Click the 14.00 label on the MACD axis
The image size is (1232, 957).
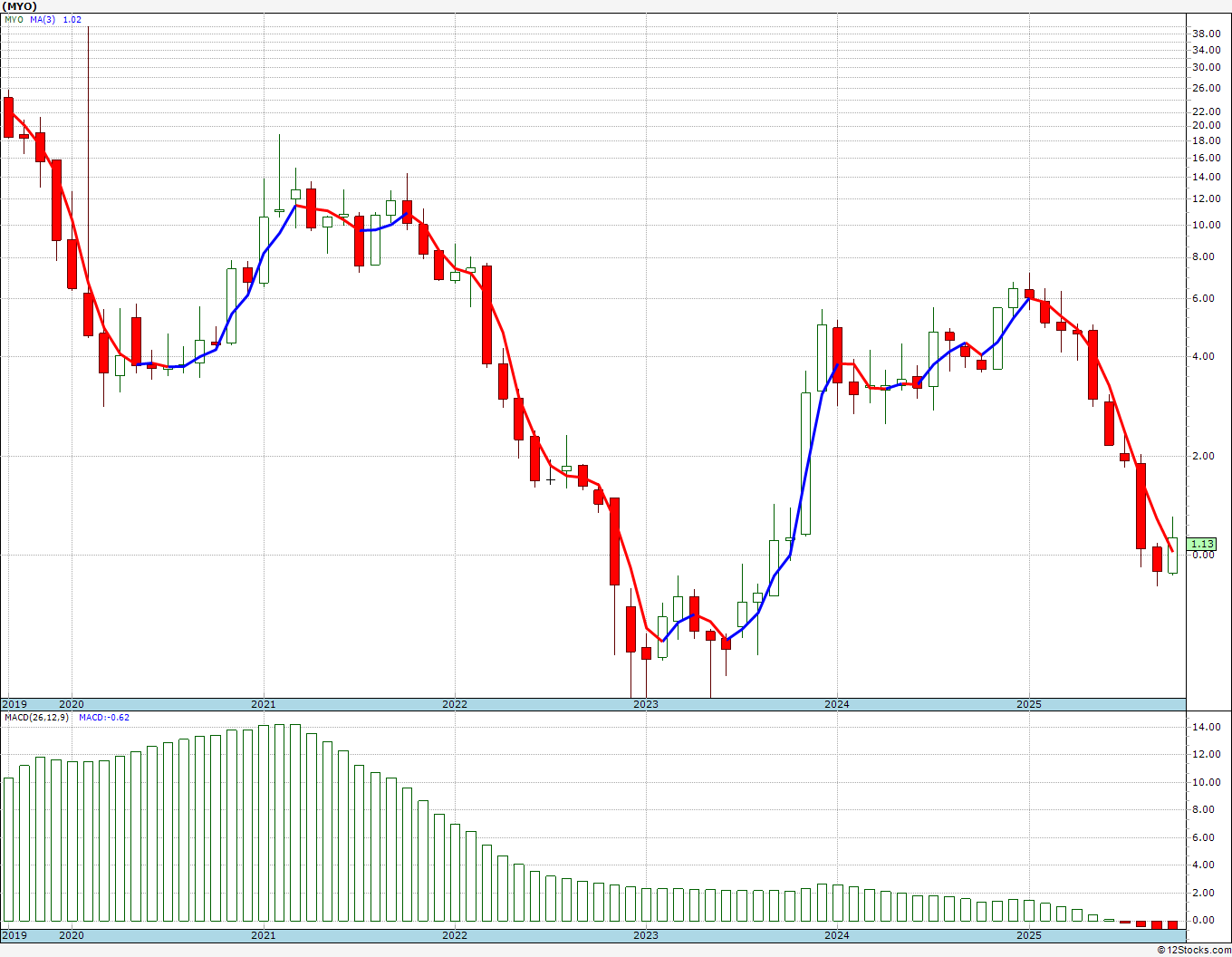point(1205,727)
